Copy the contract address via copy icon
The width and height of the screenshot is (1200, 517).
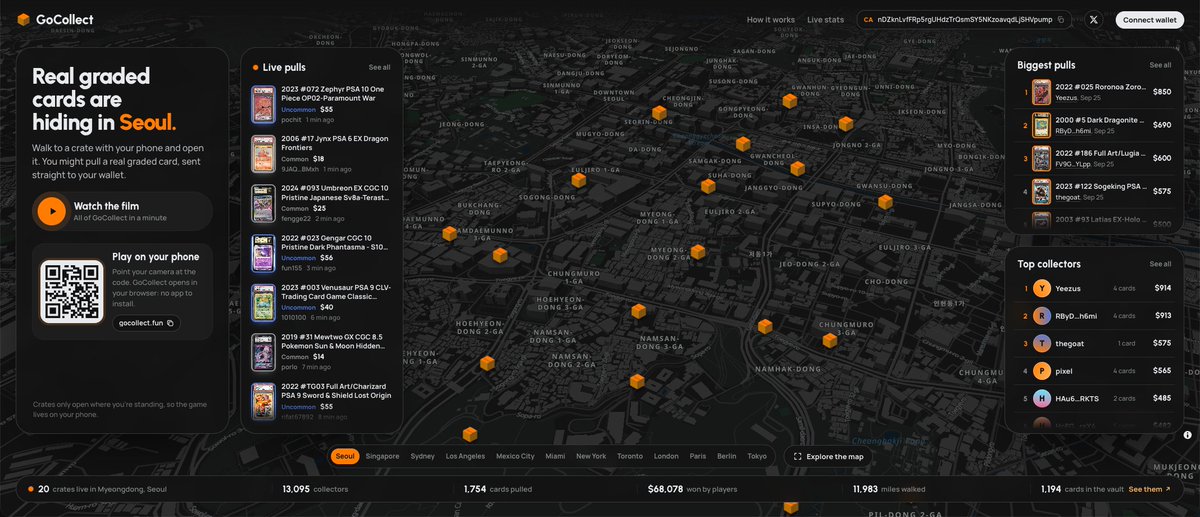[1061, 20]
